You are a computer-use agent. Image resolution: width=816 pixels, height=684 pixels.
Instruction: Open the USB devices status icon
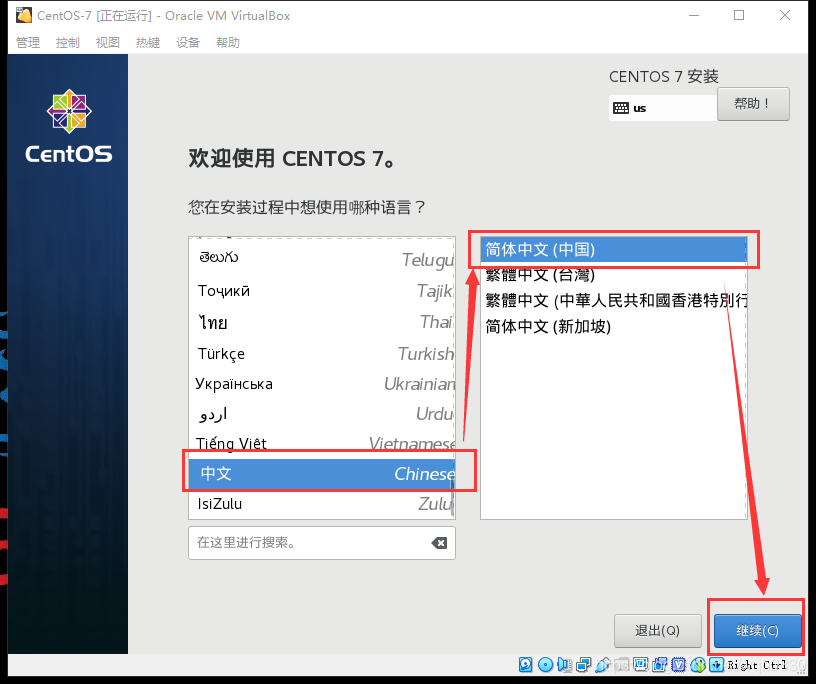coord(603,665)
